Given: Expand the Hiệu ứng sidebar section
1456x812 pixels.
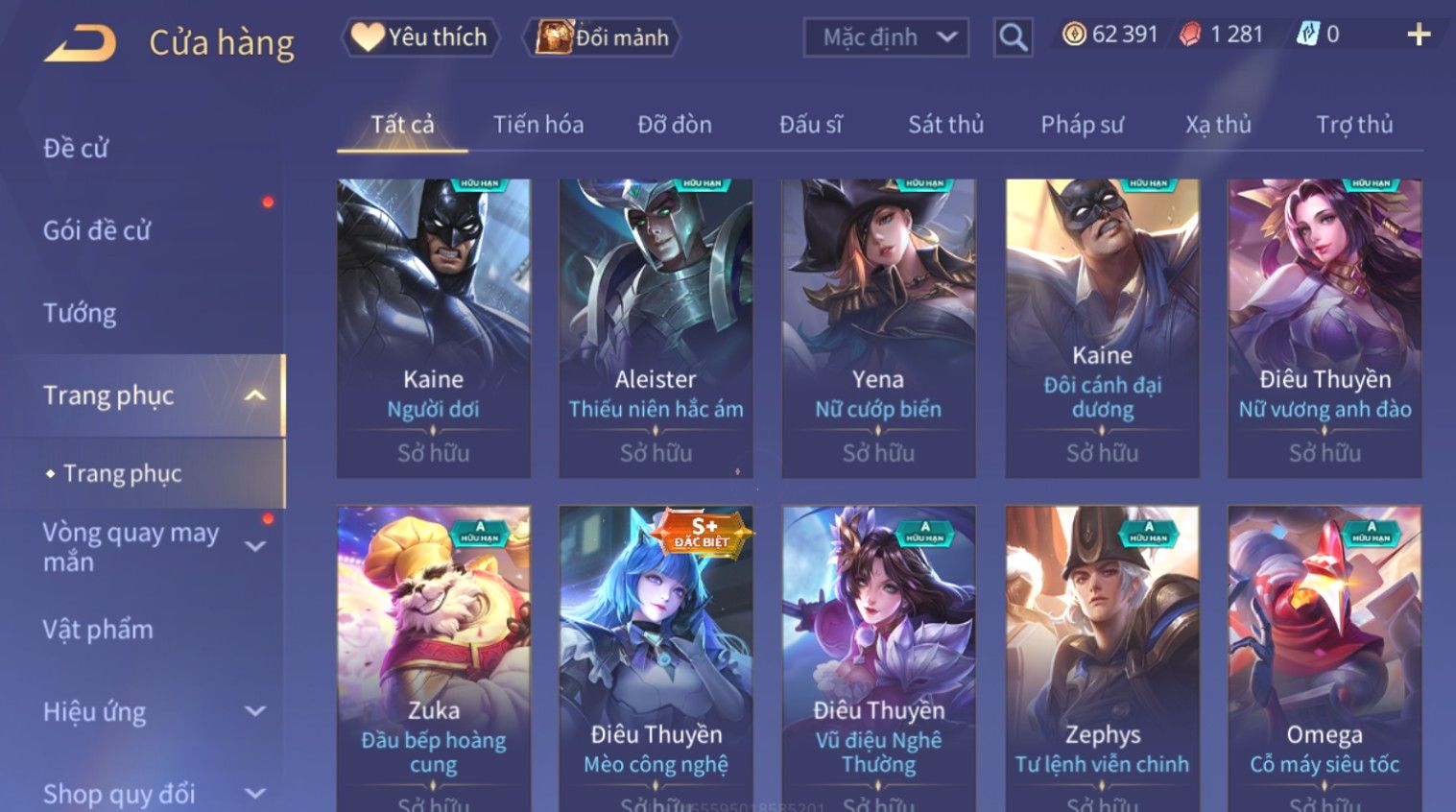Looking at the screenshot, I should click(x=255, y=711).
